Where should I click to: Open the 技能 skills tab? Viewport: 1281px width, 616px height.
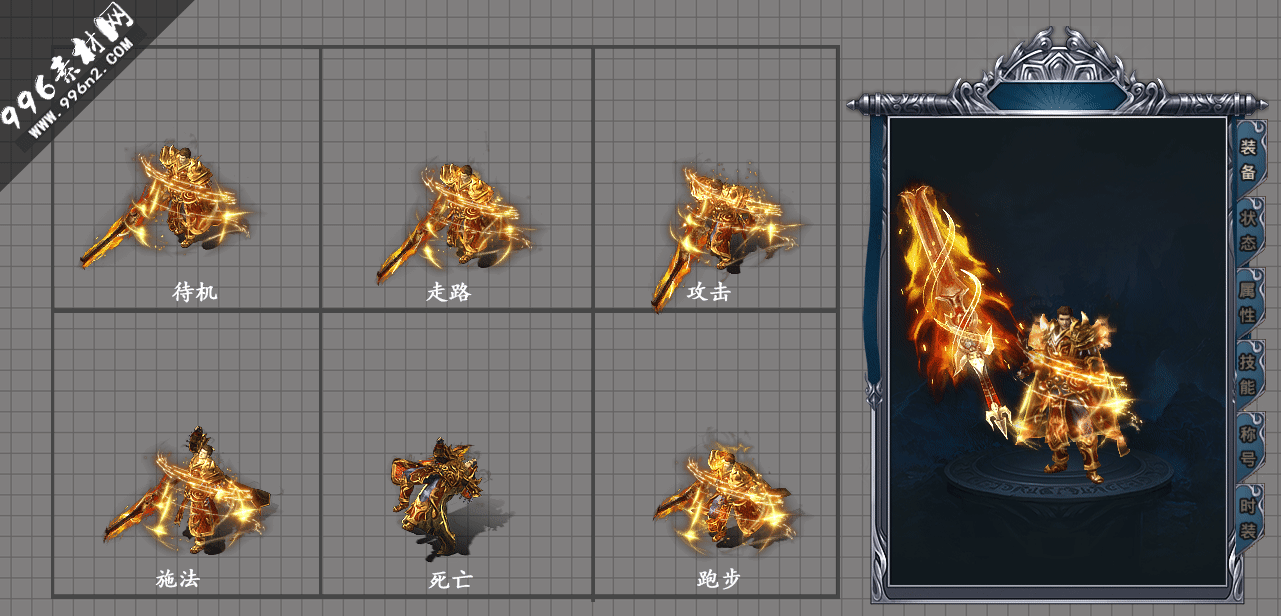pos(1249,373)
